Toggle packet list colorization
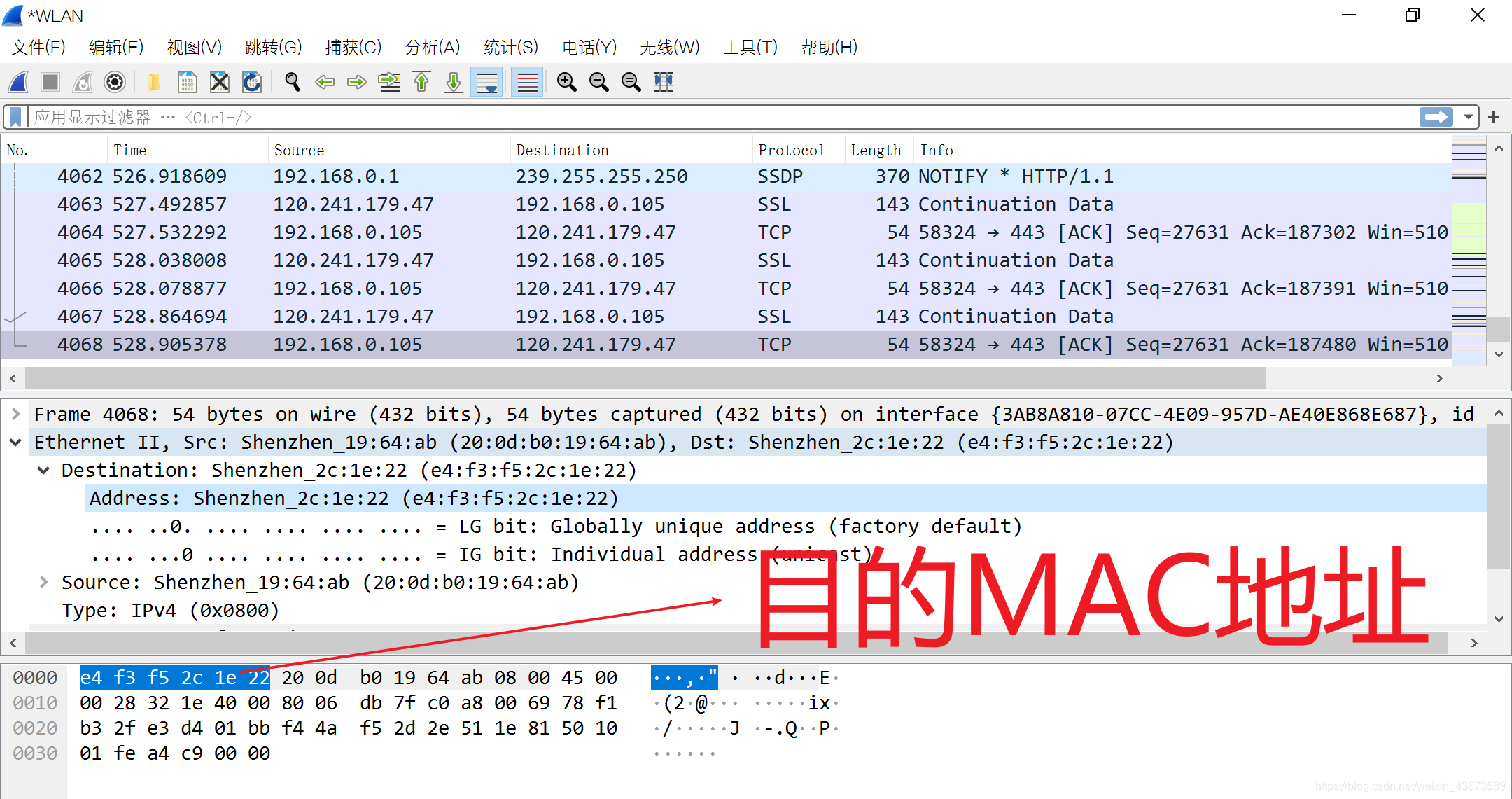The height and width of the screenshot is (799, 1512). click(527, 83)
